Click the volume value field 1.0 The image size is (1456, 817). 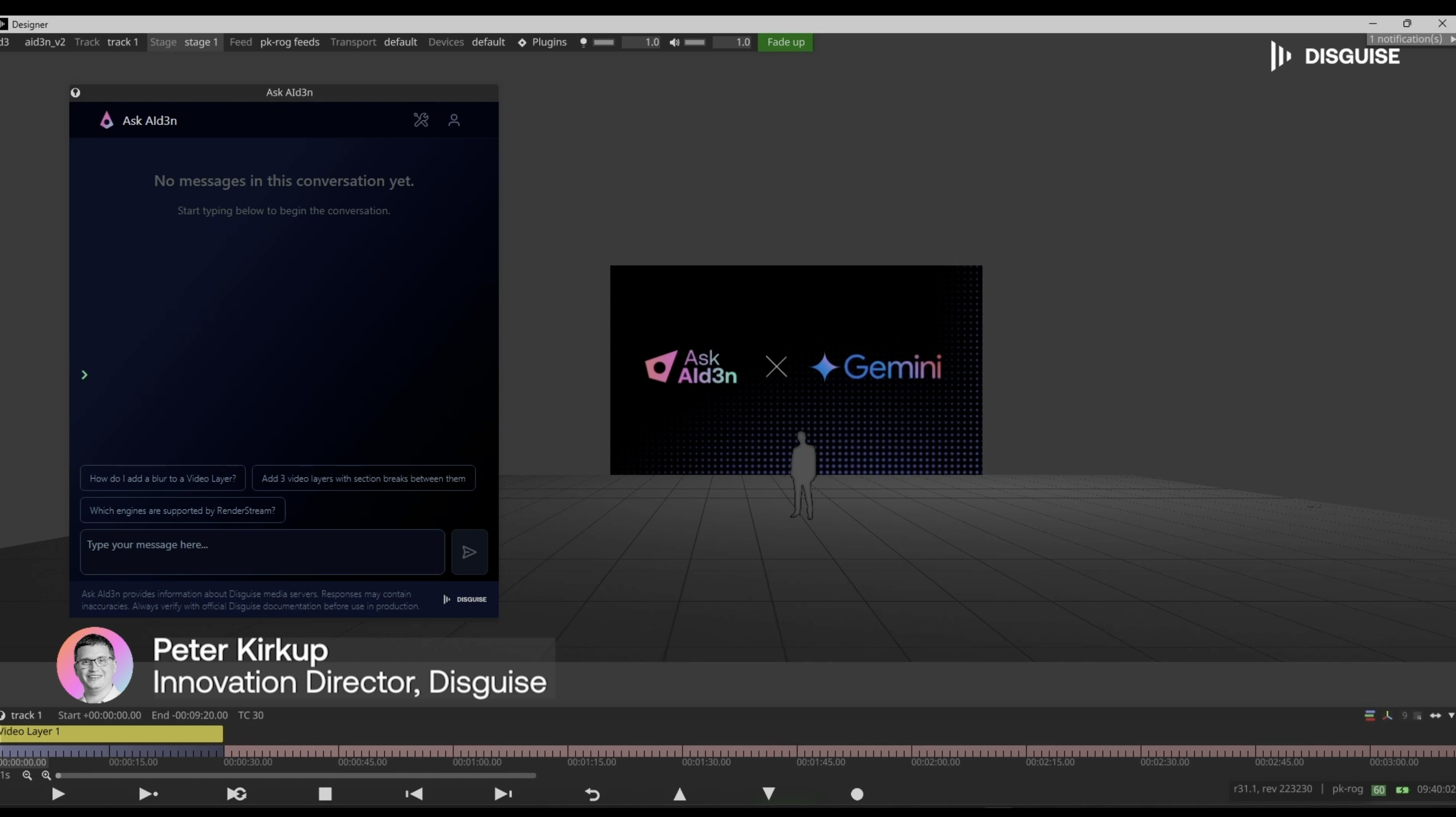[733, 42]
